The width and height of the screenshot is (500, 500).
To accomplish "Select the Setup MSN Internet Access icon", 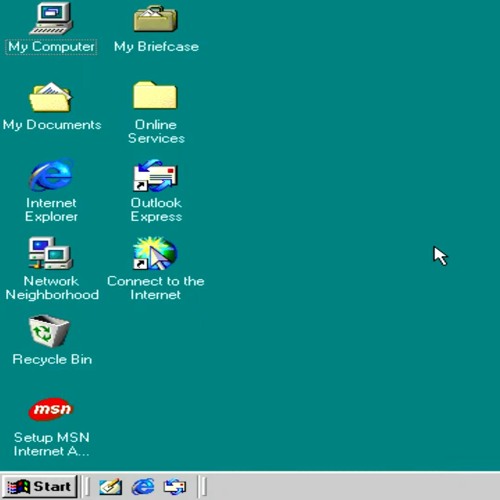I will pos(51,409).
